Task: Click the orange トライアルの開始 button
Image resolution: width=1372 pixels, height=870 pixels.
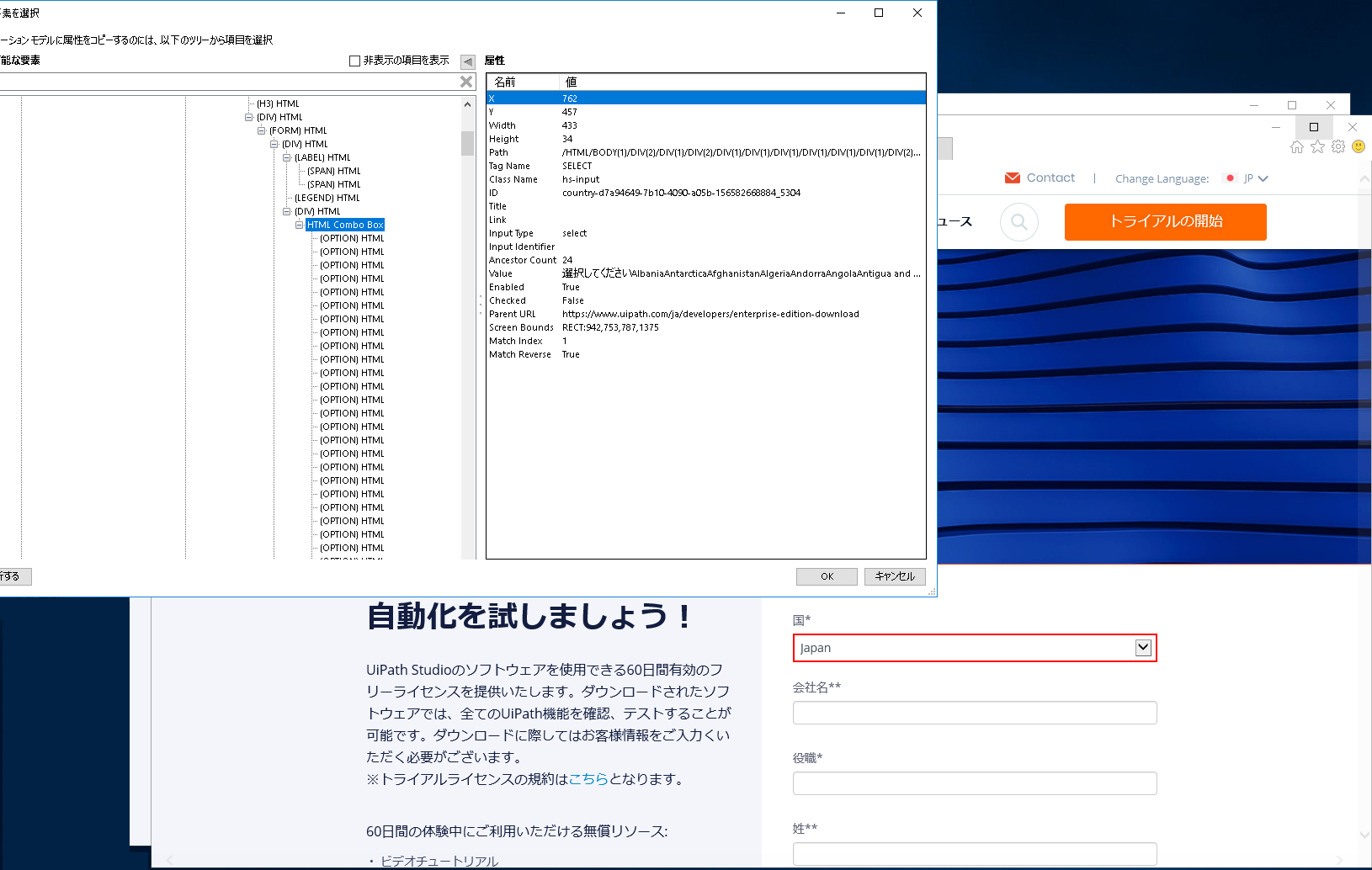Action: 1166,222
